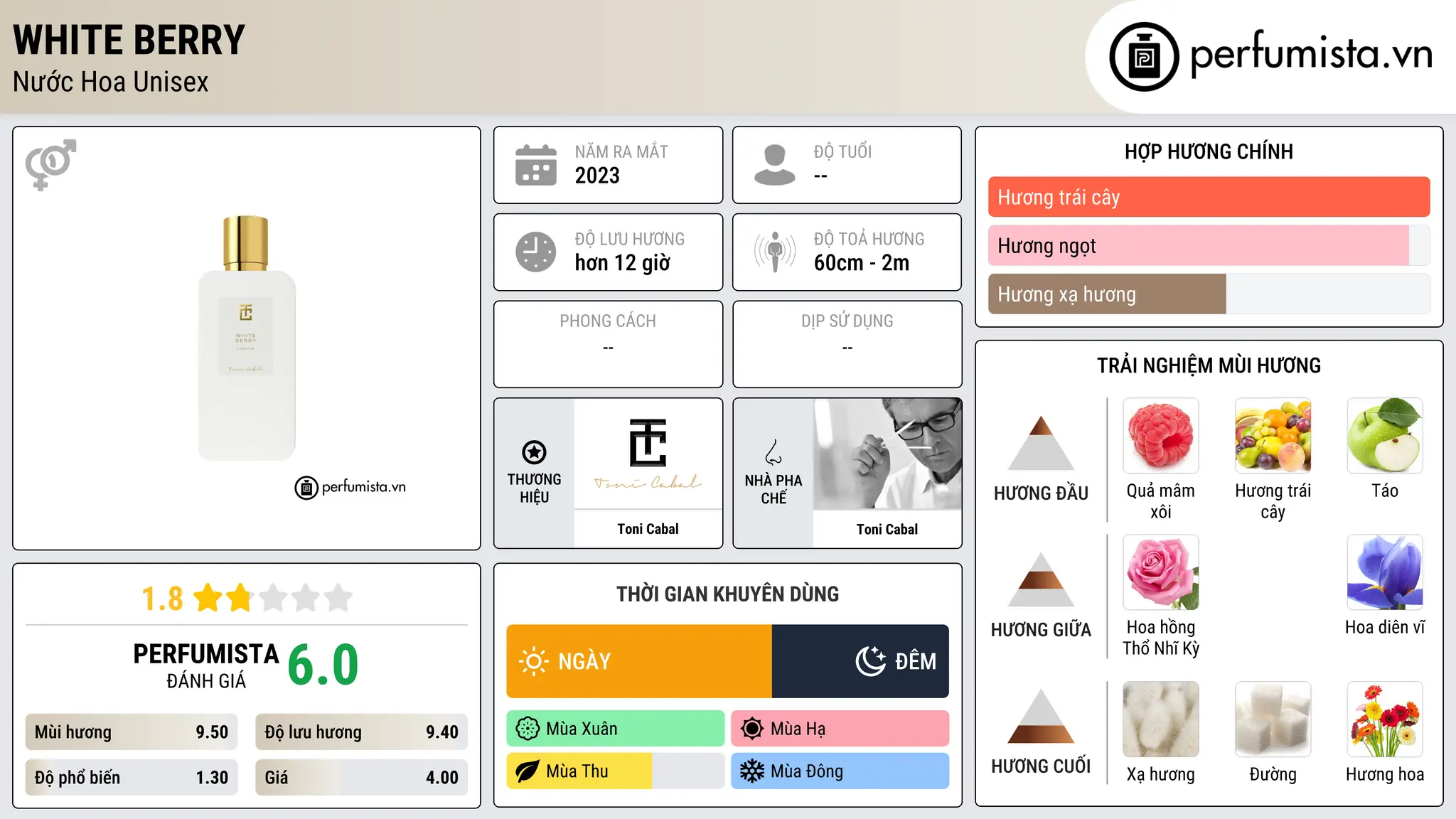The image size is (1456, 819).
Task: Click the fifth grey rating star
Action: pyautogui.click(x=338, y=598)
